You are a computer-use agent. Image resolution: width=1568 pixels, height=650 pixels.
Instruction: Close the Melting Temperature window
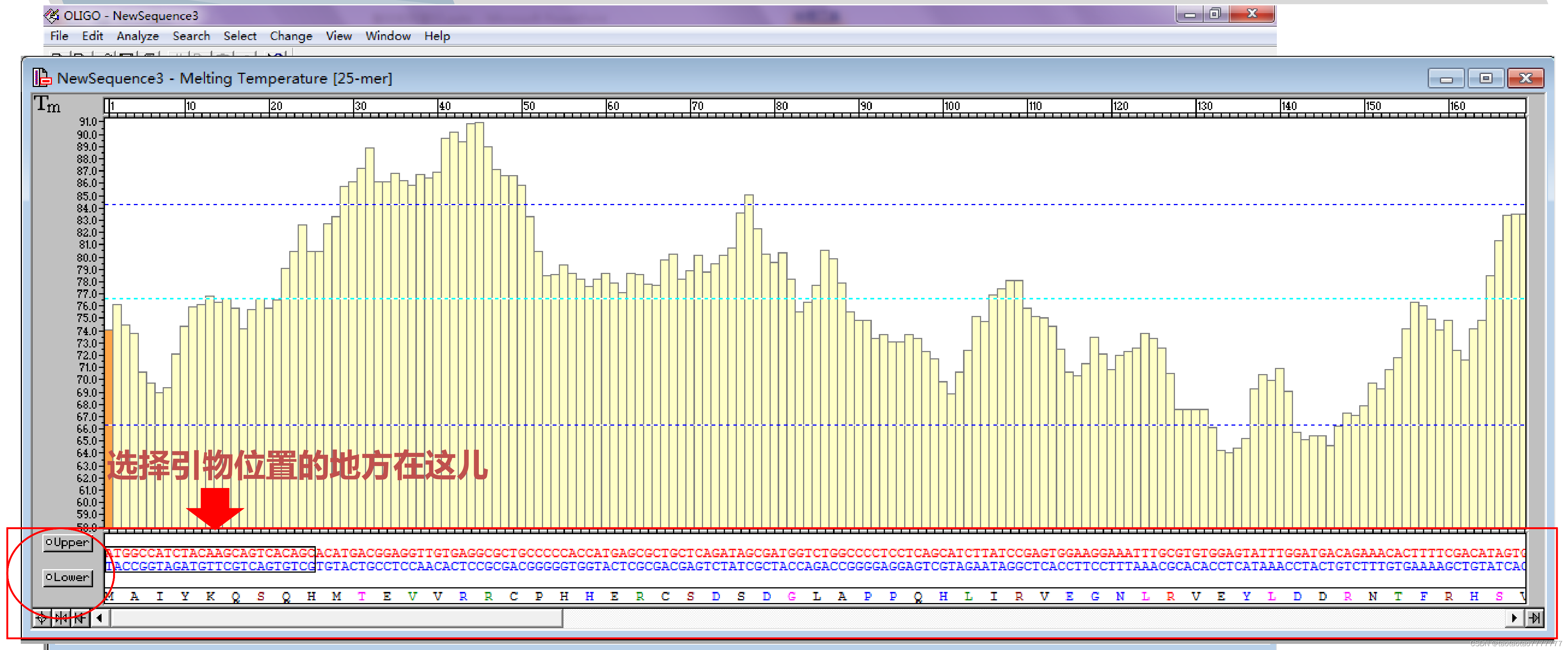point(1525,78)
